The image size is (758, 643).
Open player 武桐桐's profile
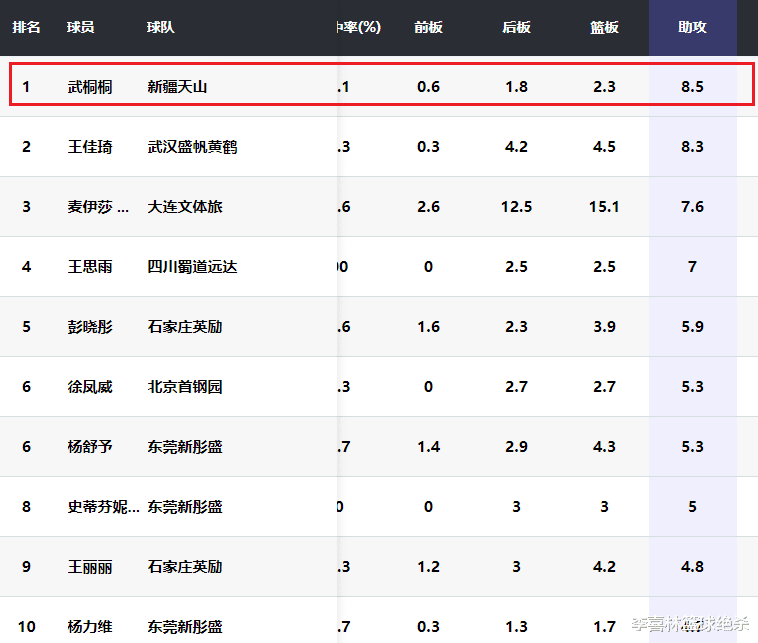pyautogui.click(x=90, y=87)
